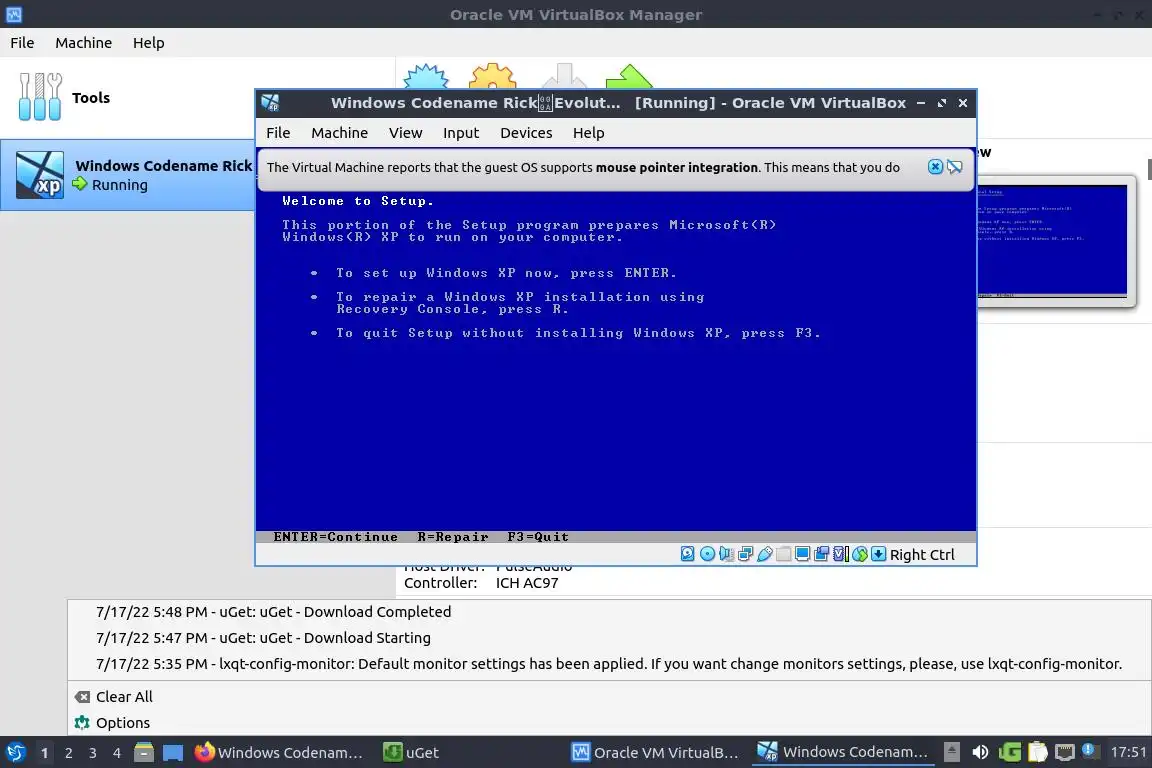1152x768 pixels.
Task: Click the green Show arrow icon in Manager toolbar
Action: tap(629, 76)
